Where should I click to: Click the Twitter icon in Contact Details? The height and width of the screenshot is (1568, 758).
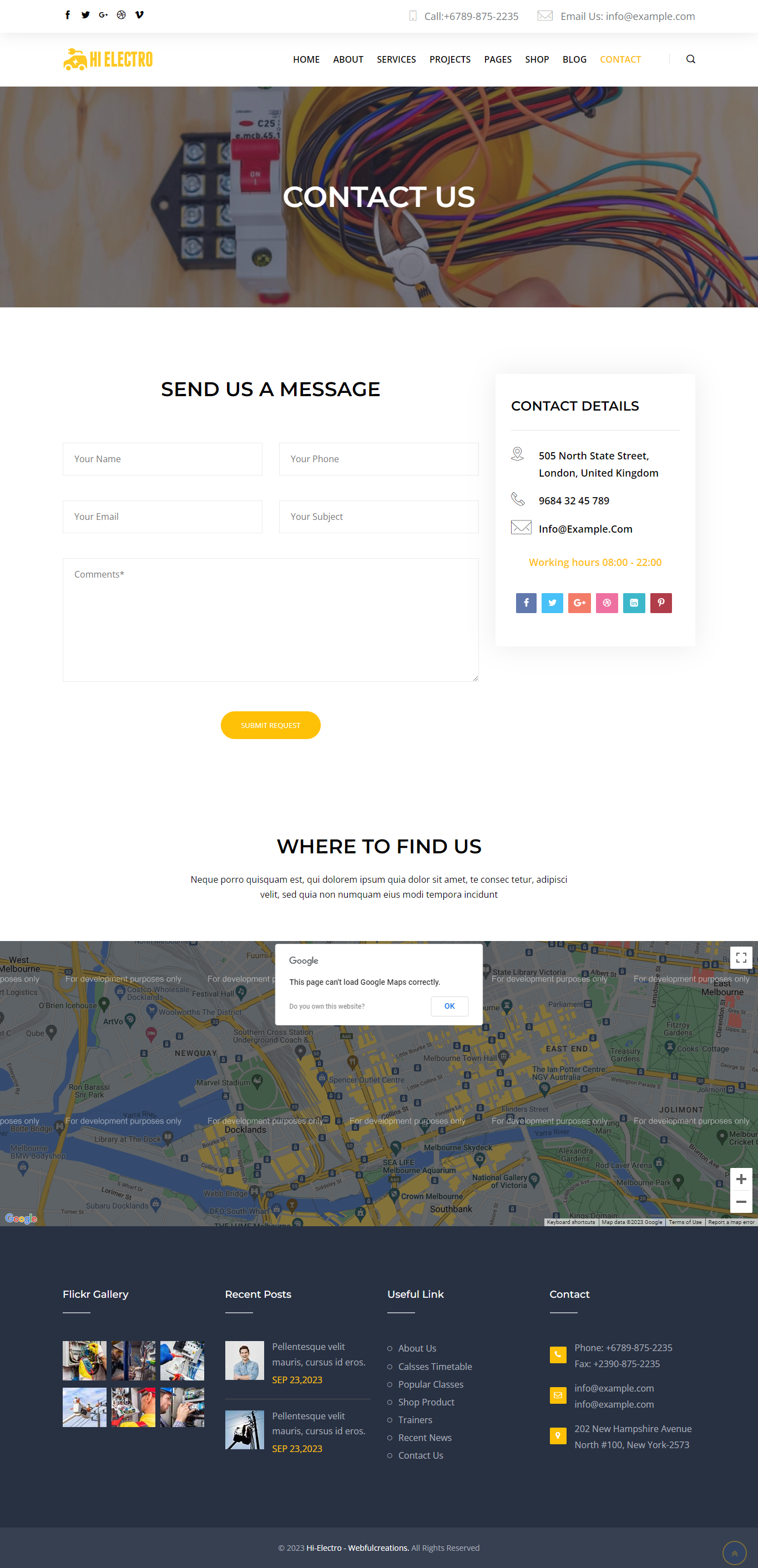pyautogui.click(x=552, y=603)
